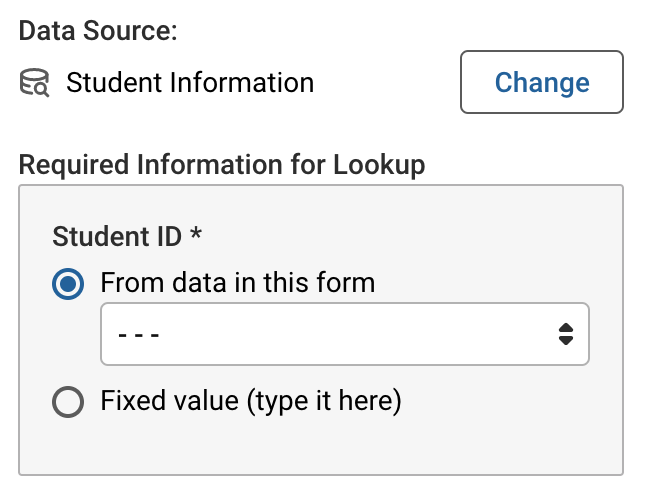Click the 'Fixed value (type it here)' label text
This screenshot has height=494, width=648.
pyautogui.click(x=250, y=402)
